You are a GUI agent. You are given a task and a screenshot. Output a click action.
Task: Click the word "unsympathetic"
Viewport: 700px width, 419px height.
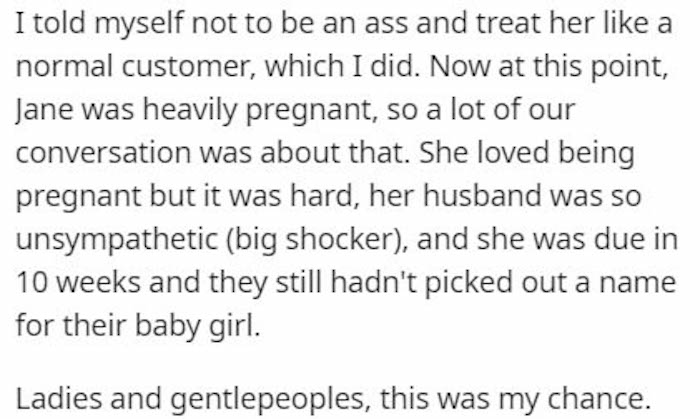coord(117,240)
